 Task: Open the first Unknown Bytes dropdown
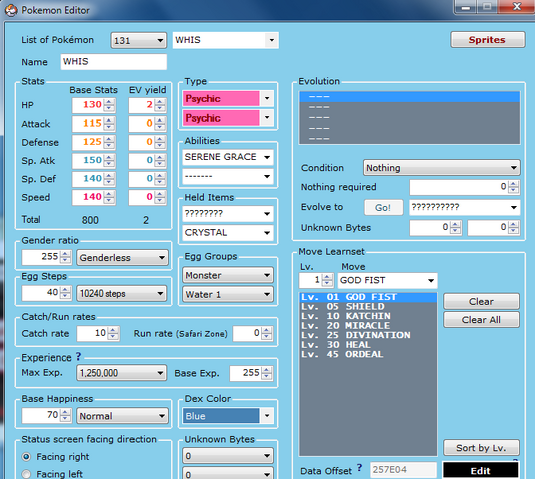coord(228,456)
